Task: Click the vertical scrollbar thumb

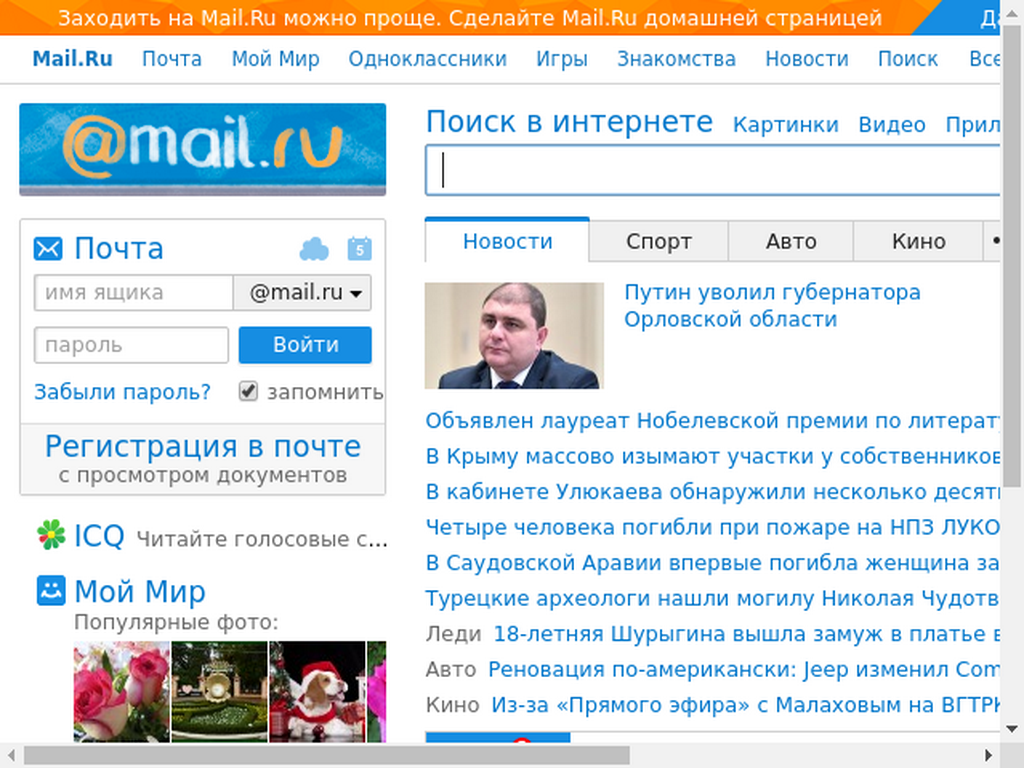Action: 1012,256
